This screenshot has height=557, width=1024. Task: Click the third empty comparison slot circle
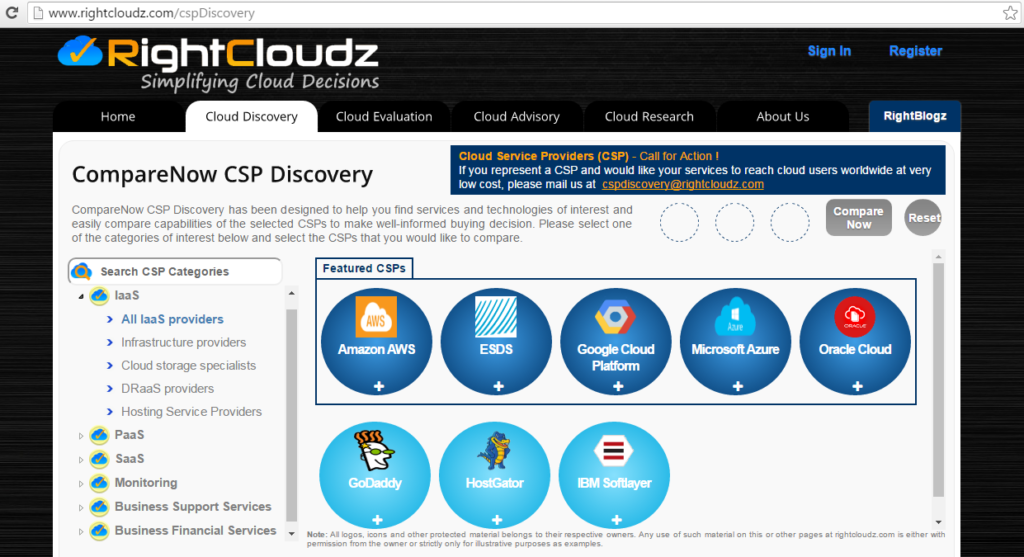tap(790, 222)
